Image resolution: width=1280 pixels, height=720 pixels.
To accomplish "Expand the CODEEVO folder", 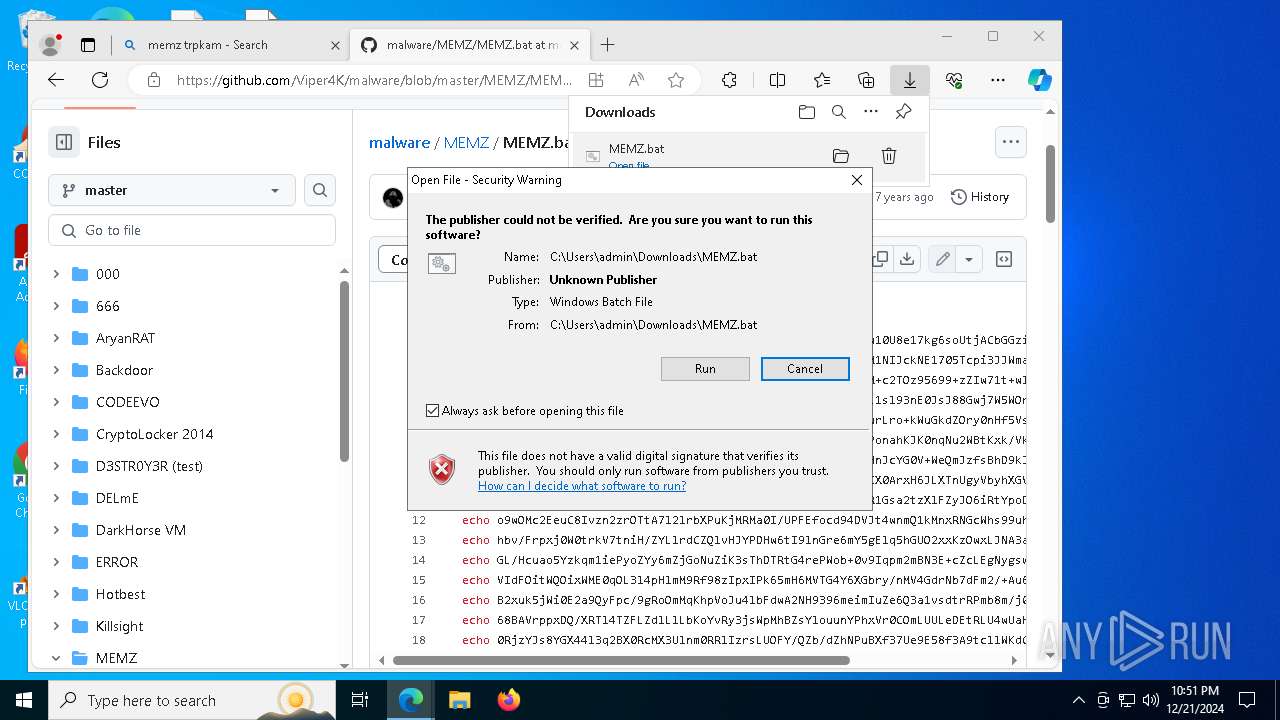I will tap(56, 402).
